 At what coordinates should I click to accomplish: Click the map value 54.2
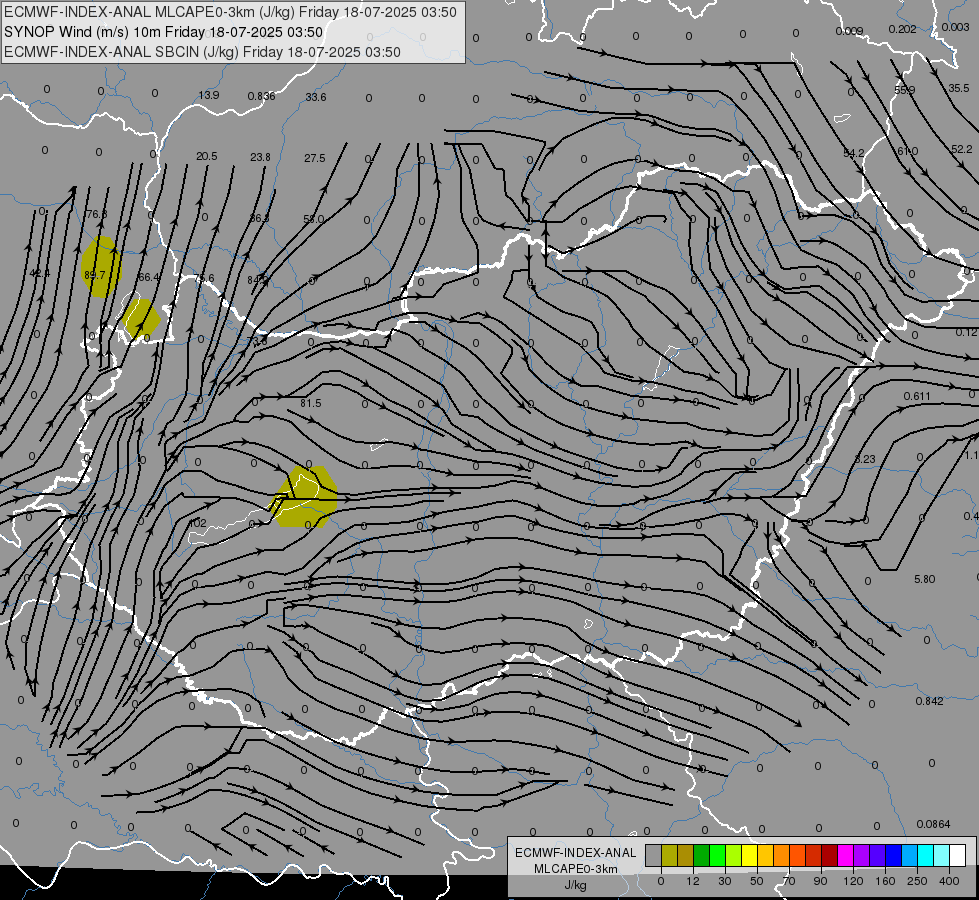(x=854, y=154)
